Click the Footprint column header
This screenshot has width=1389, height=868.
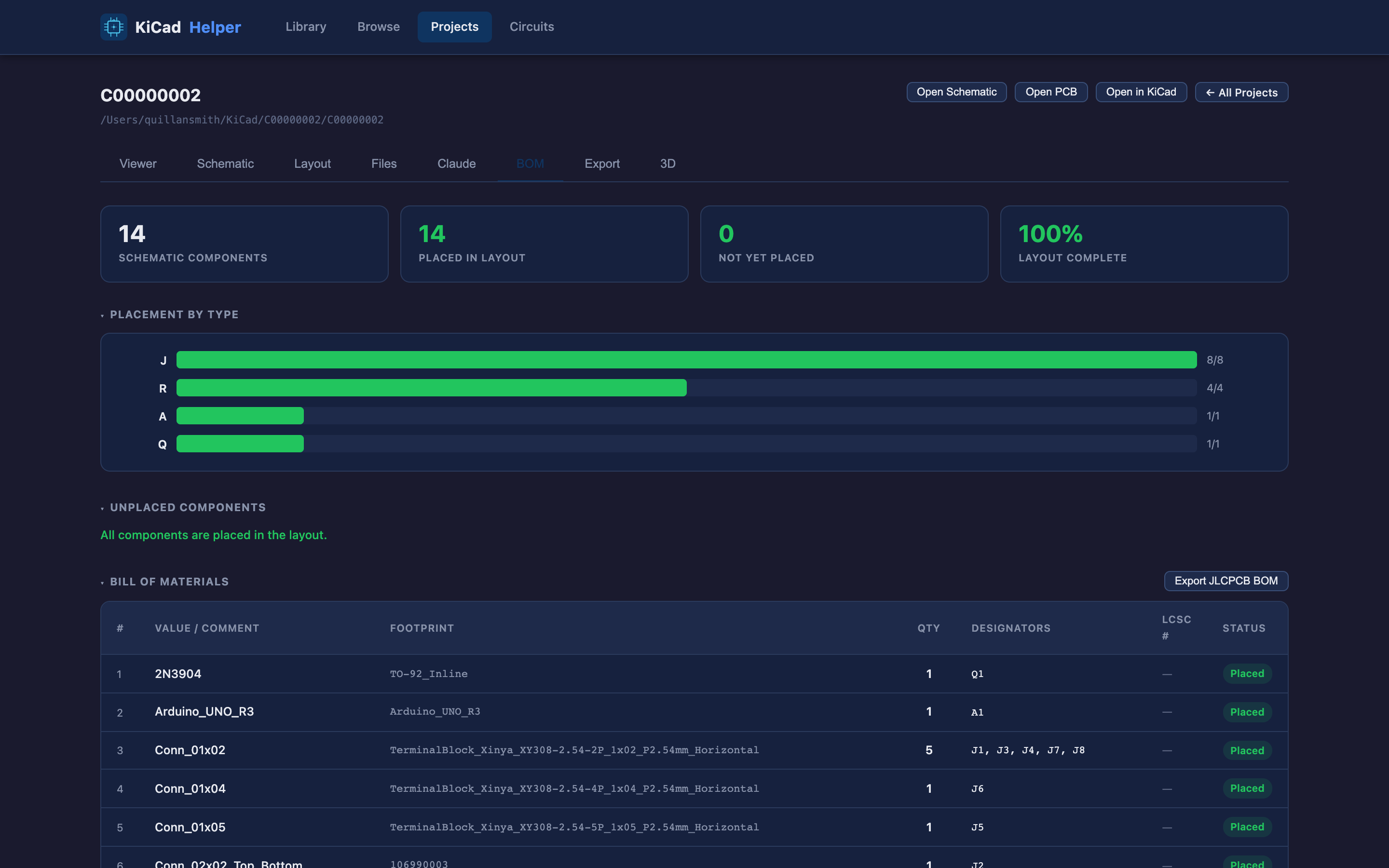[x=422, y=628]
